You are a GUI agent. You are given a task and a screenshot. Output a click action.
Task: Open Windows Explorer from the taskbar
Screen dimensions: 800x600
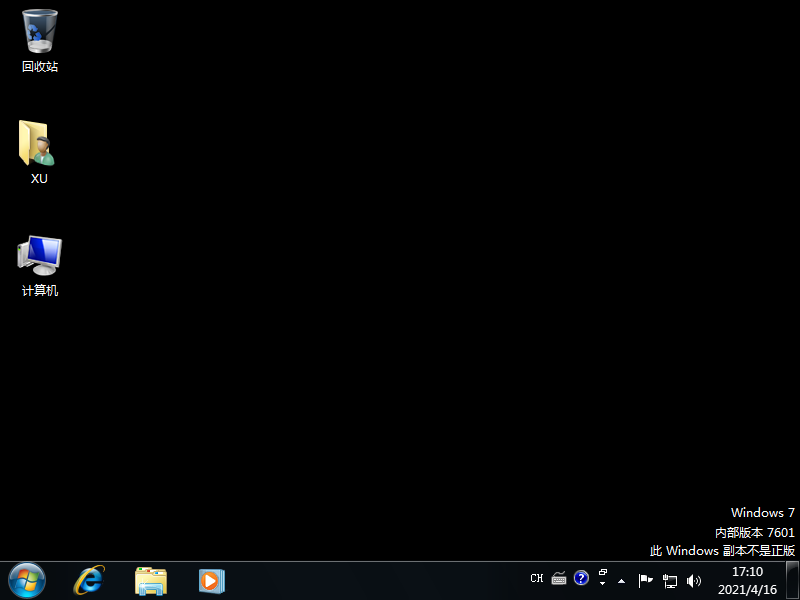pyautogui.click(x=151, y=580)
